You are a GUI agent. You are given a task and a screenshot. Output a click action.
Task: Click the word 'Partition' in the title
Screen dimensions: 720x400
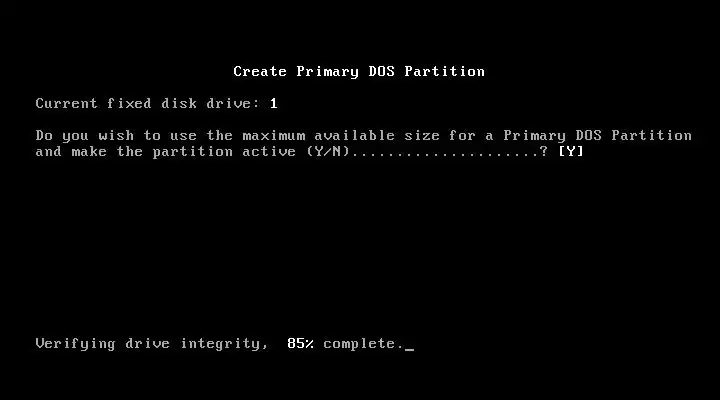click(444, 71)
